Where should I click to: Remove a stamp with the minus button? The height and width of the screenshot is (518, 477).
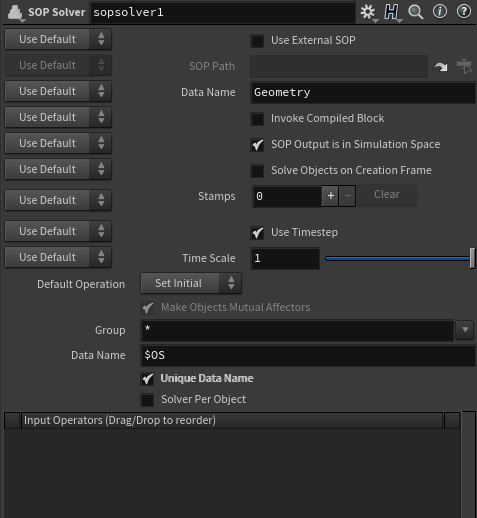347,196
